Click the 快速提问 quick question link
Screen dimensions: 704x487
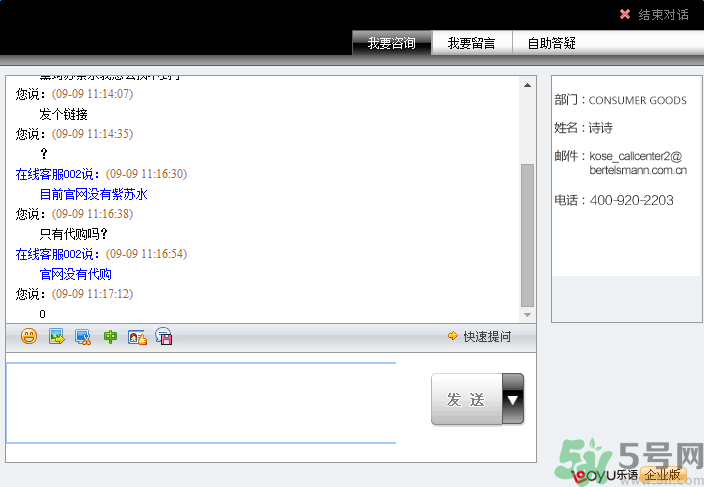487,337
